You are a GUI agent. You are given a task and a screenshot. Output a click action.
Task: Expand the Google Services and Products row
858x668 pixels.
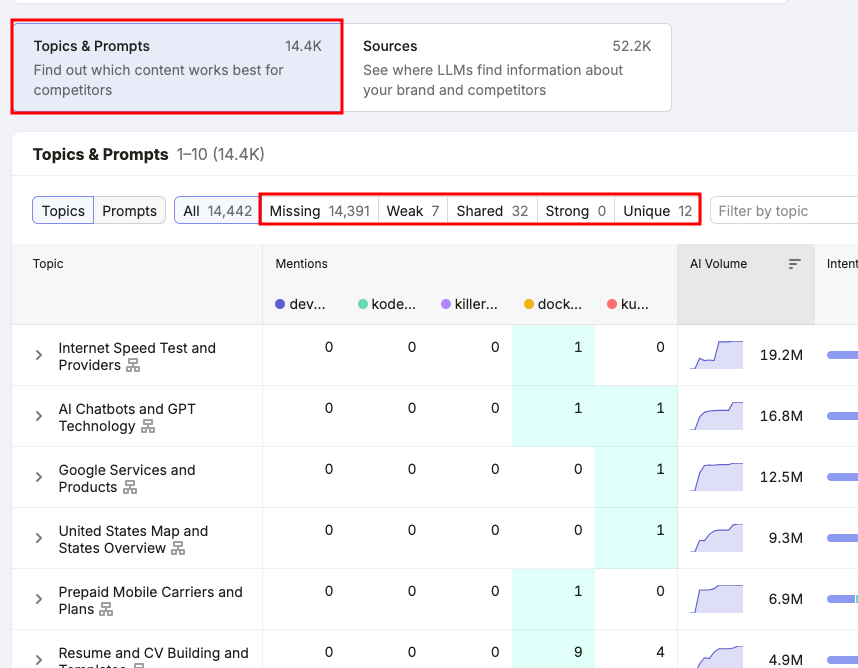39,477
